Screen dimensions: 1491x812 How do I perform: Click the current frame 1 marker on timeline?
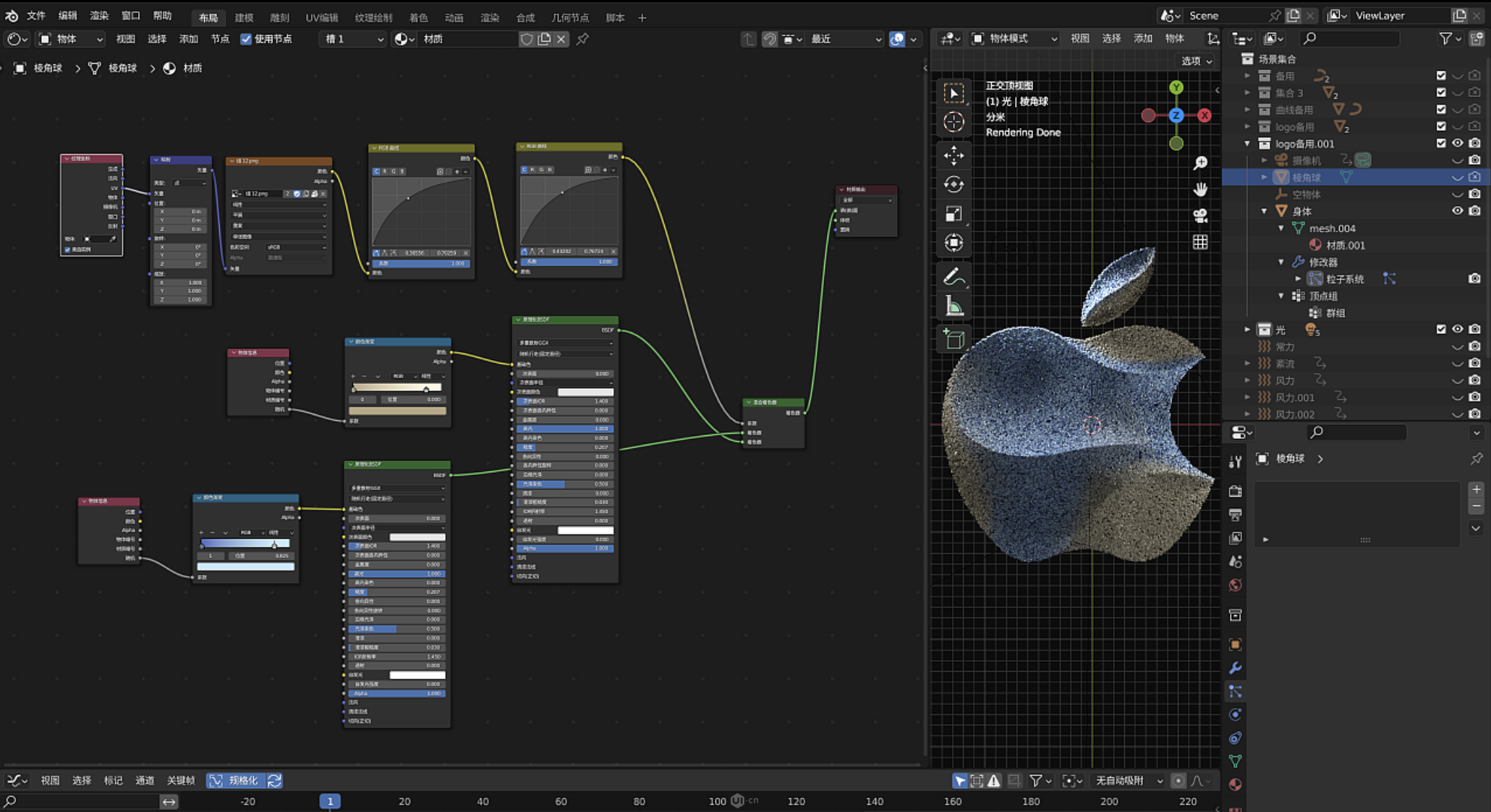(330, 801)
